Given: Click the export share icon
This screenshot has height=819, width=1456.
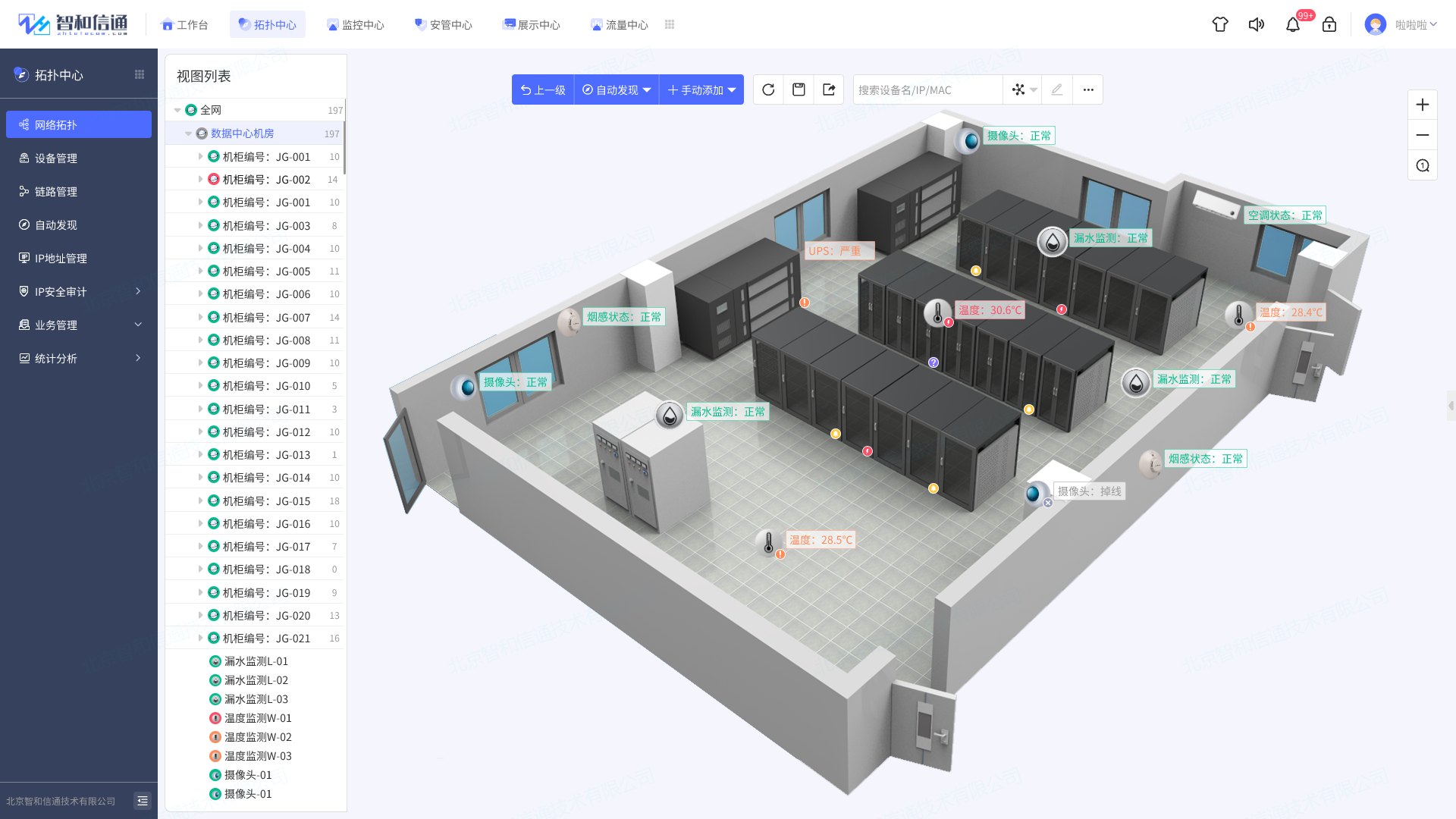Looking at the screenshot, I should coord(829,89).
